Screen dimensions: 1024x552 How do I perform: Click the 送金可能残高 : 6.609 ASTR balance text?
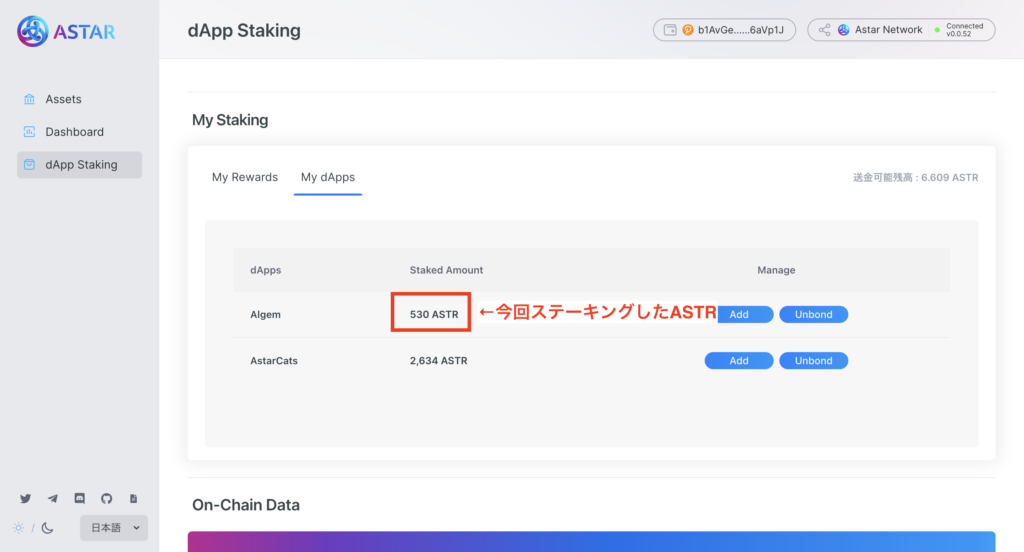(x=916, y=177)
